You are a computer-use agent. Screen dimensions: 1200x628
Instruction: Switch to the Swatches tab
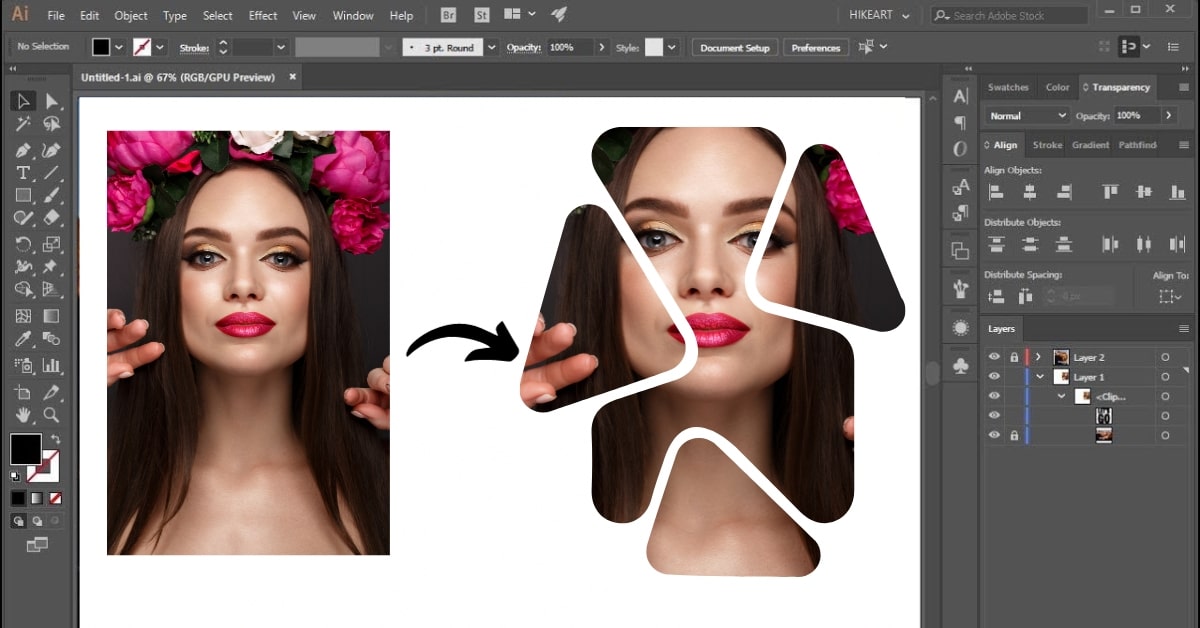(x=1008, y=87)
